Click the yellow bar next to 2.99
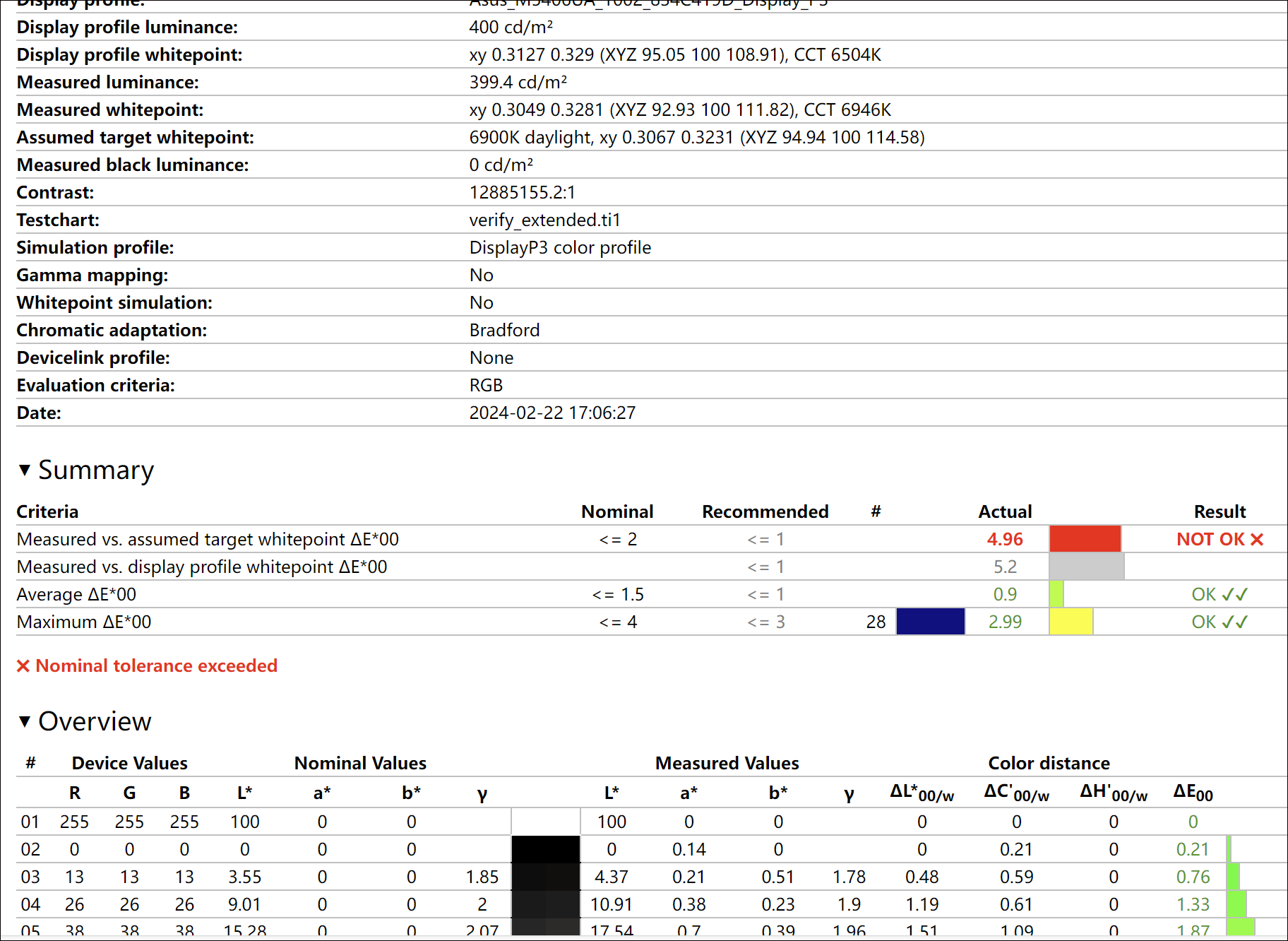The height and width of the screenshot is (941, 1288). [x=1071, y=622]
